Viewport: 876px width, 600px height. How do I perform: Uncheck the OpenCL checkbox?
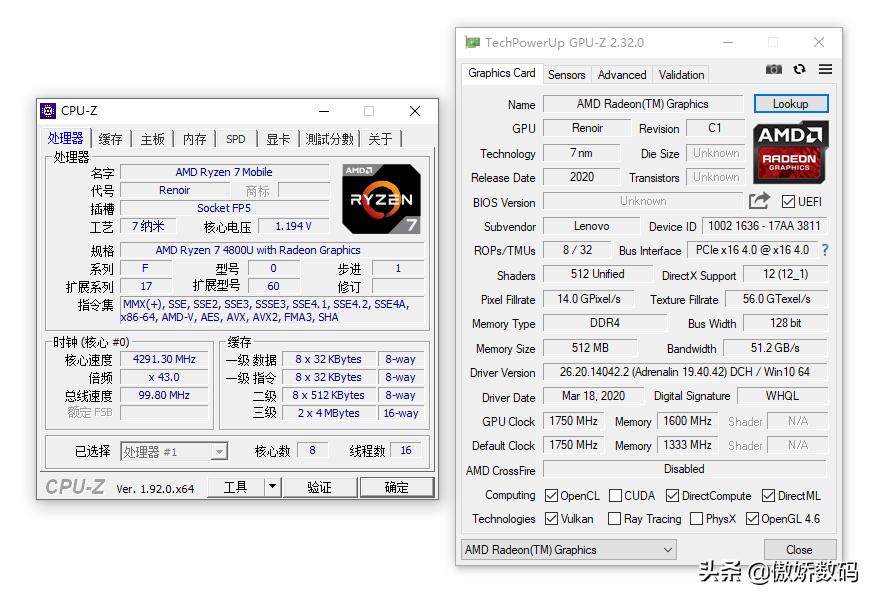coord(550,495)
